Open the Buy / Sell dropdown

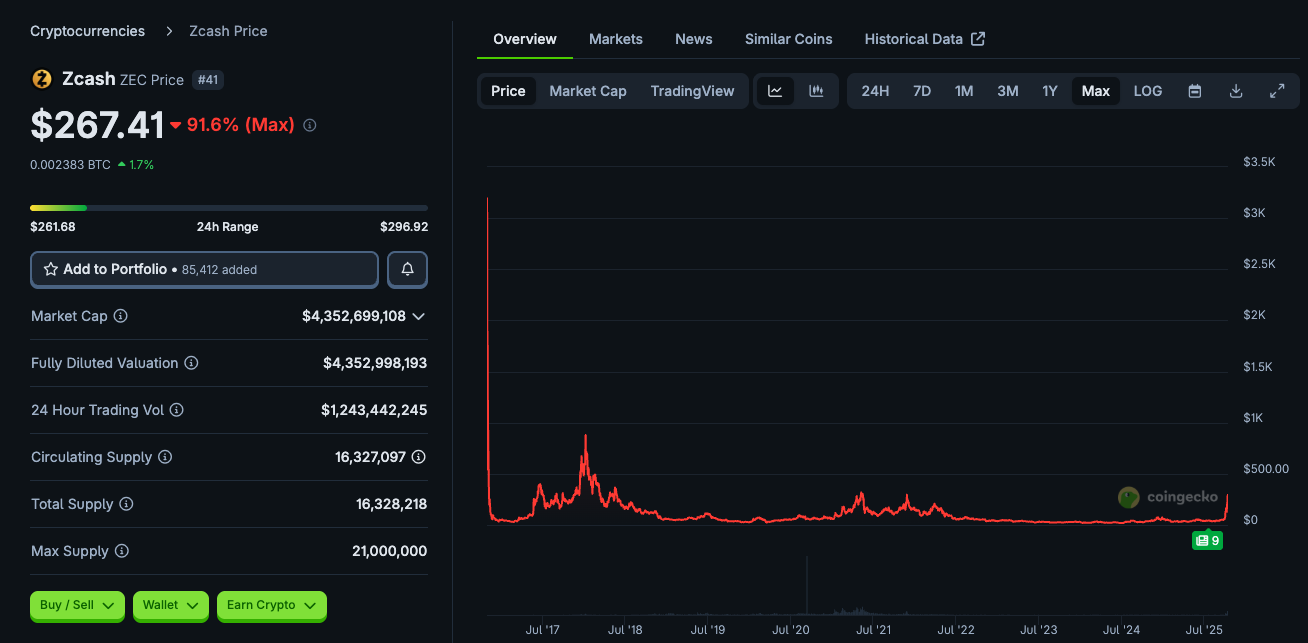(77, 605)
